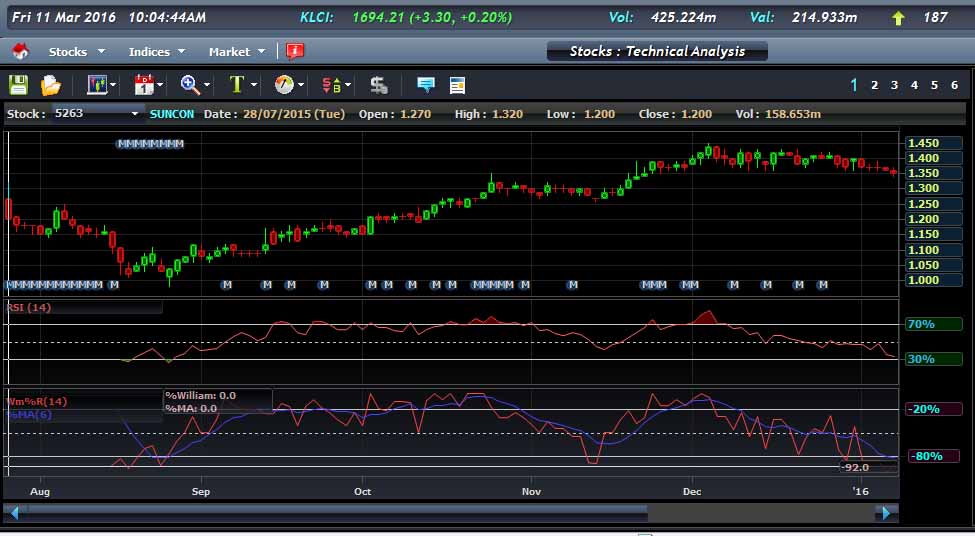975x536 pixels.
Task: Open a saved chart using the folder icon
Action: pos(51,85)
